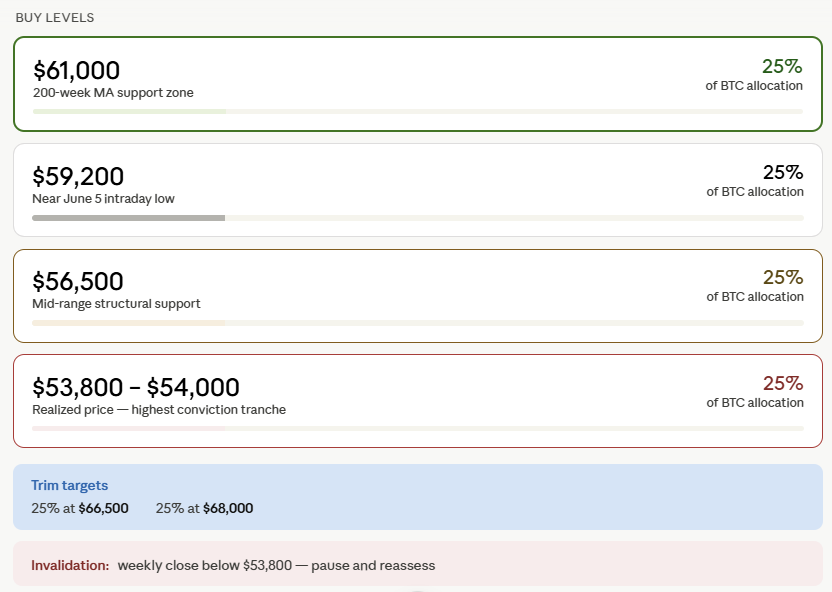
Task: Click the '25% at $66,500' trim target
Action: coord(80,508)
